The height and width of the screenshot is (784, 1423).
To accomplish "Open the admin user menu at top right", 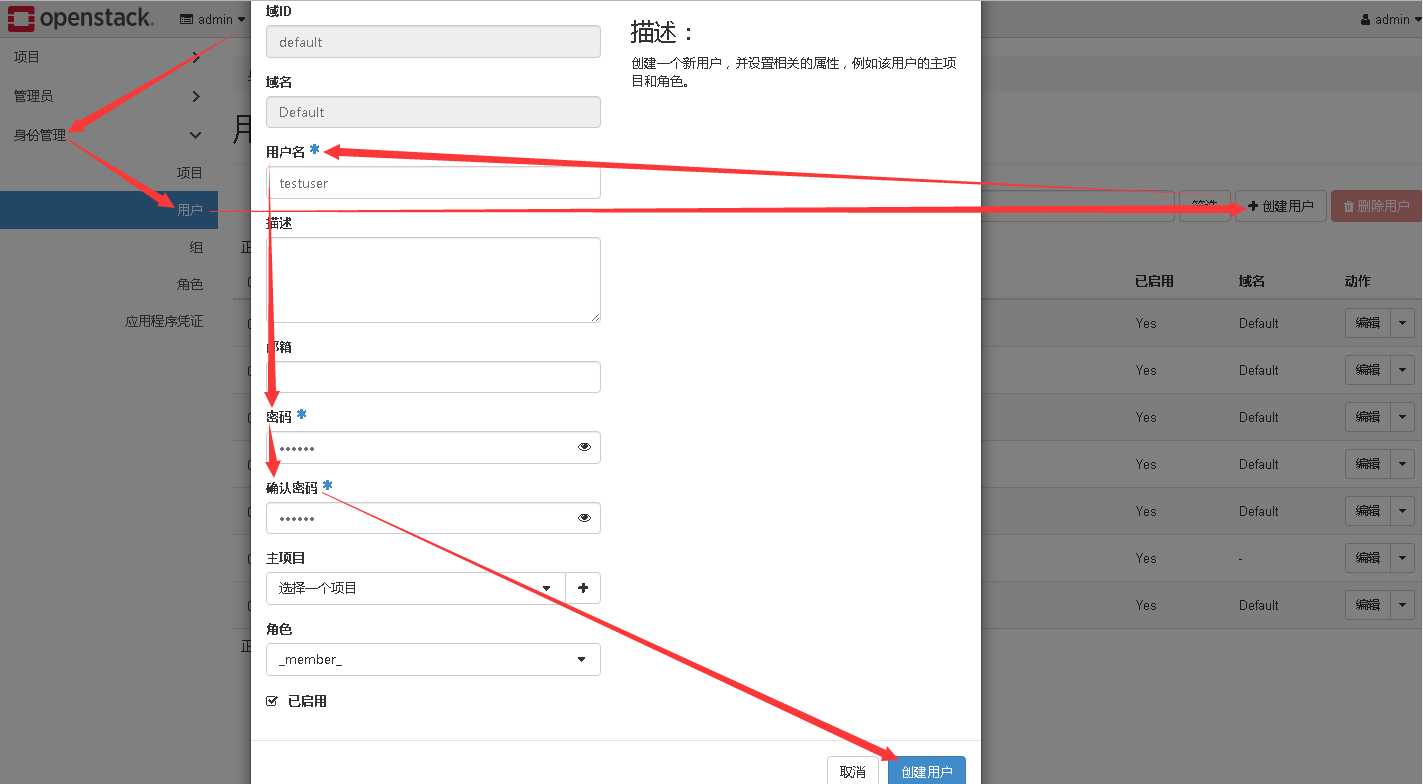I will tap(1391, 19).
